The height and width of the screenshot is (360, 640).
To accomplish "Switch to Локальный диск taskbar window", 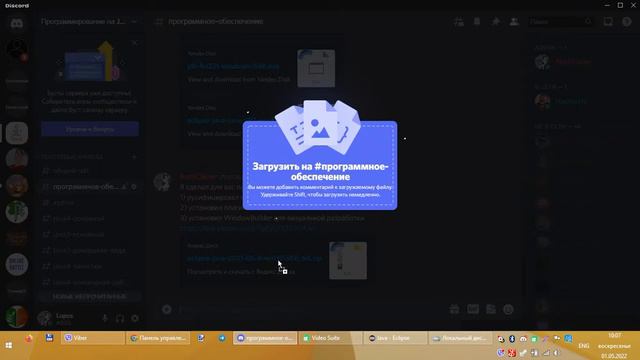I will [x=460, y=338].
